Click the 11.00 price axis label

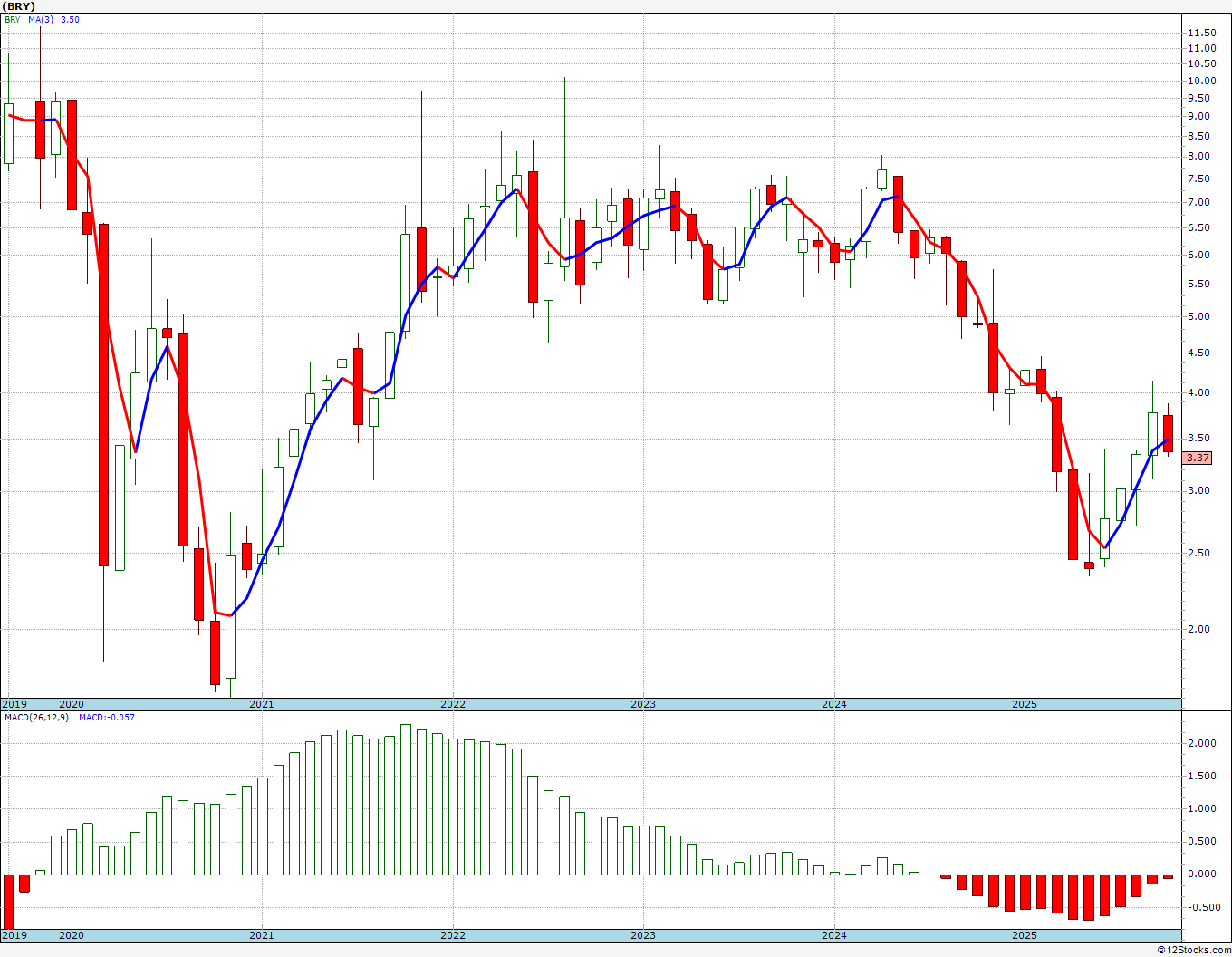(1203, 48)
